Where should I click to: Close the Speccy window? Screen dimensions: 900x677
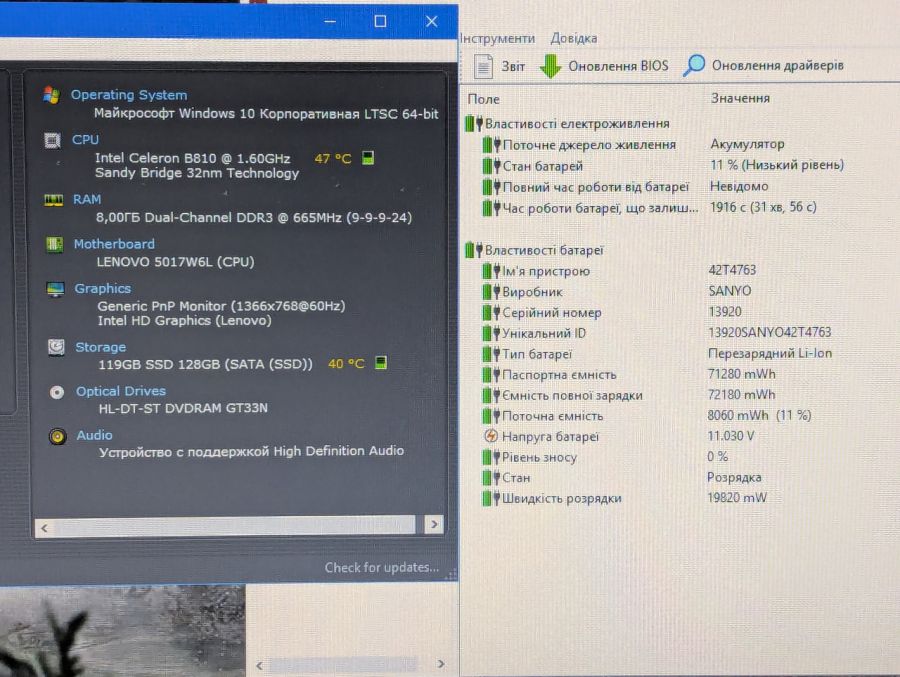pyautogui.click(x=432, y=22)
